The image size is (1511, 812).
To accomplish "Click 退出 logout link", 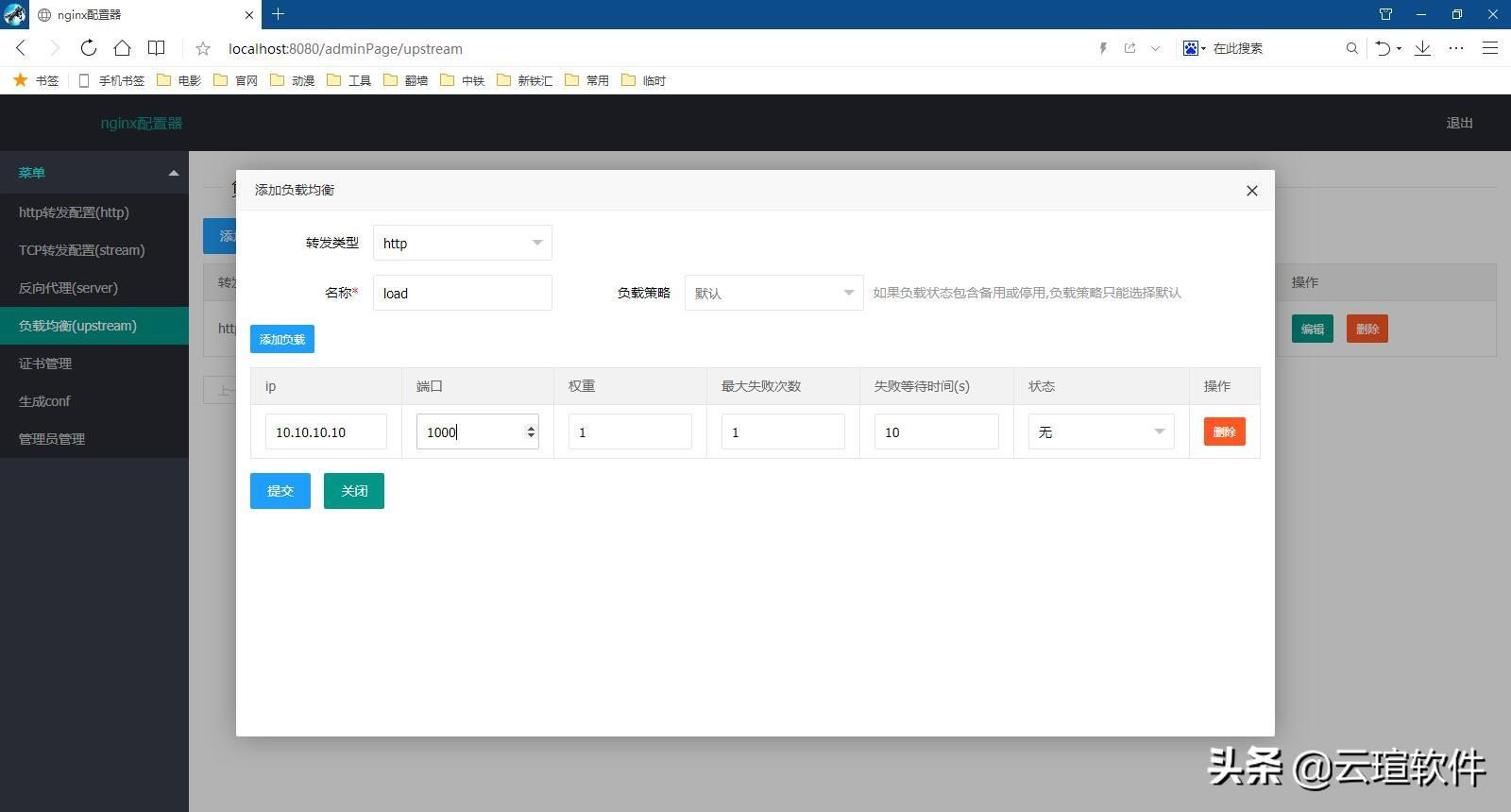I will pos(1459,123).
